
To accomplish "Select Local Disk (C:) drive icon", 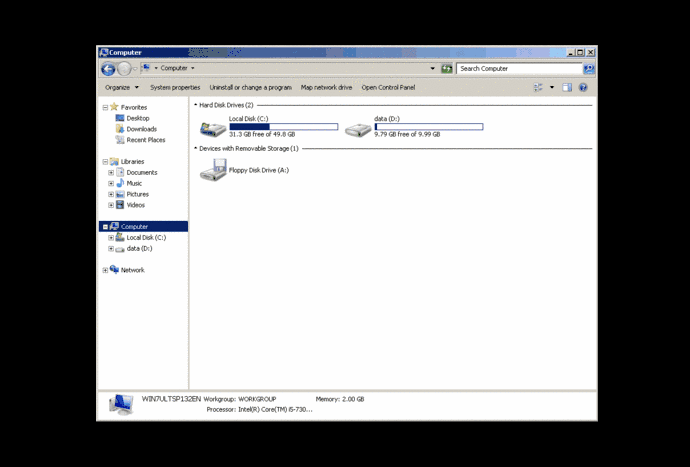I will 213,129.
